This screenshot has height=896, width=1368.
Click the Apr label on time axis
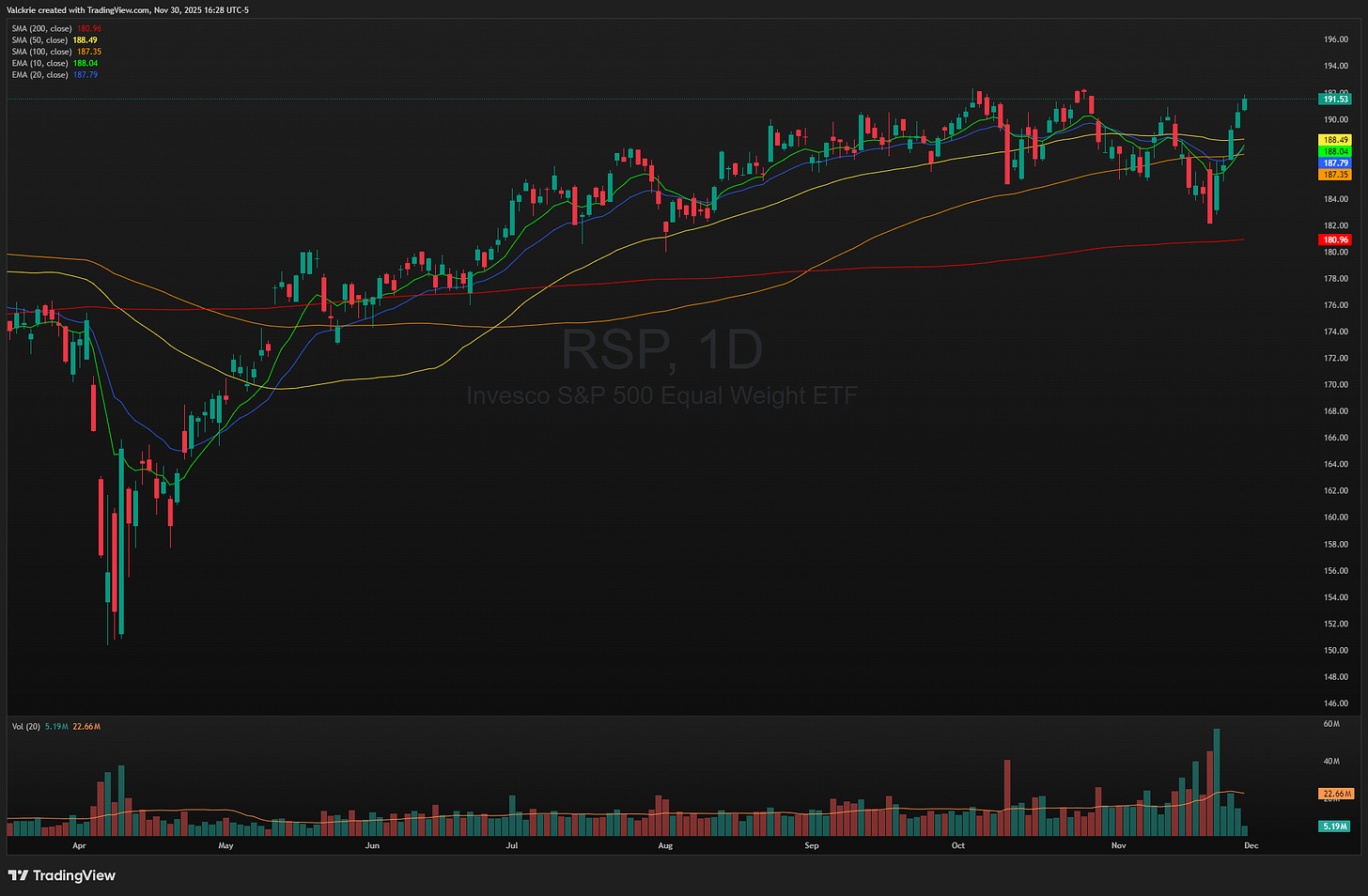tap(79, 846)
